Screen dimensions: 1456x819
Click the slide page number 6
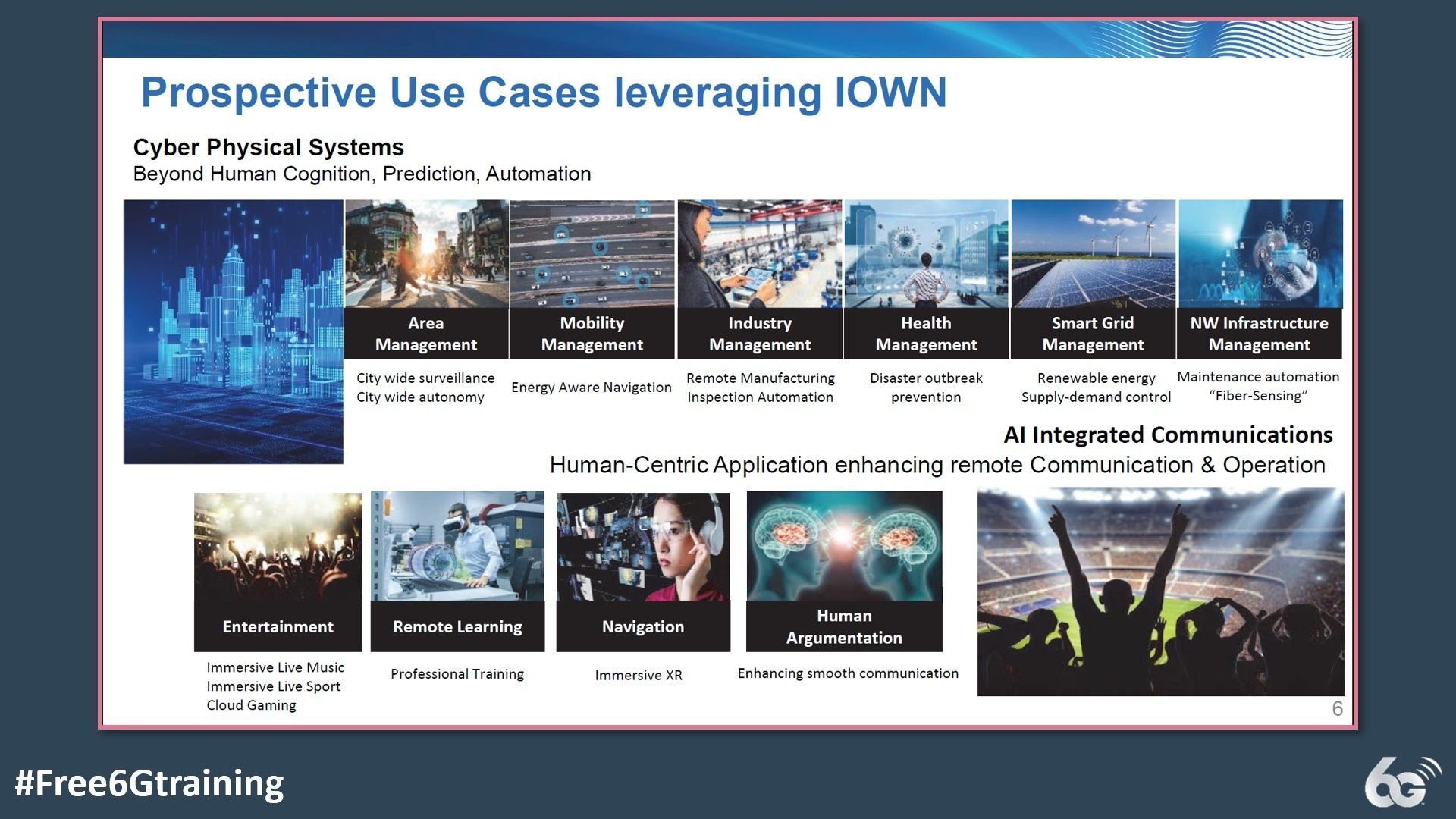point(1337,708)
